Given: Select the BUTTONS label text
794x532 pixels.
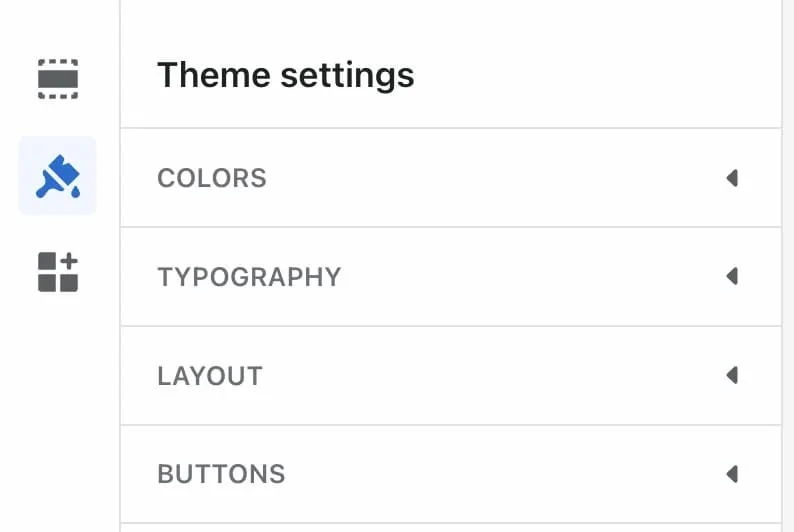Looking at the screenshot, I should tap(221, 474).
